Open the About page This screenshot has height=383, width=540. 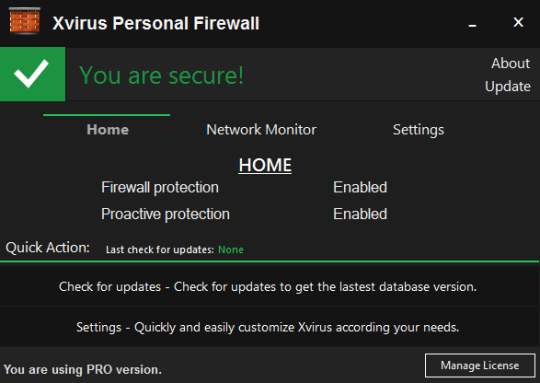coord(510,63)
